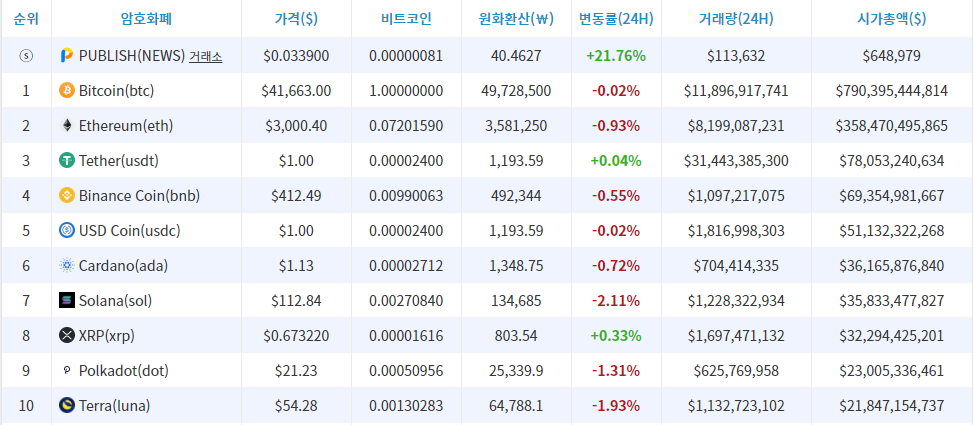Screen dimensions: 973x425
Task: Click Ethereum bitcoin ratio 0.07201590
Action: [406, 126]
